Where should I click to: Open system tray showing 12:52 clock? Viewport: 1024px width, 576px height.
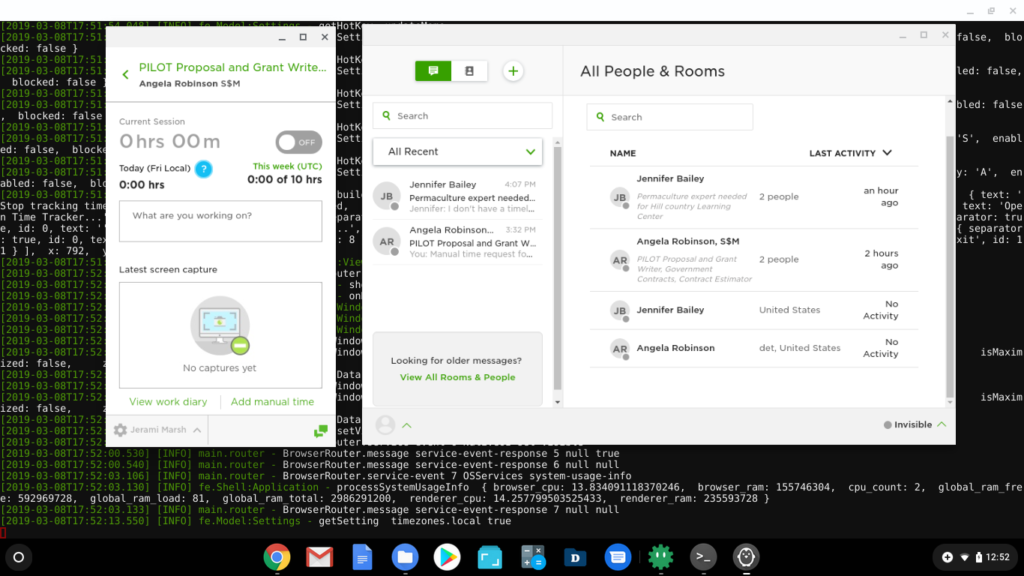coord(976,557)
